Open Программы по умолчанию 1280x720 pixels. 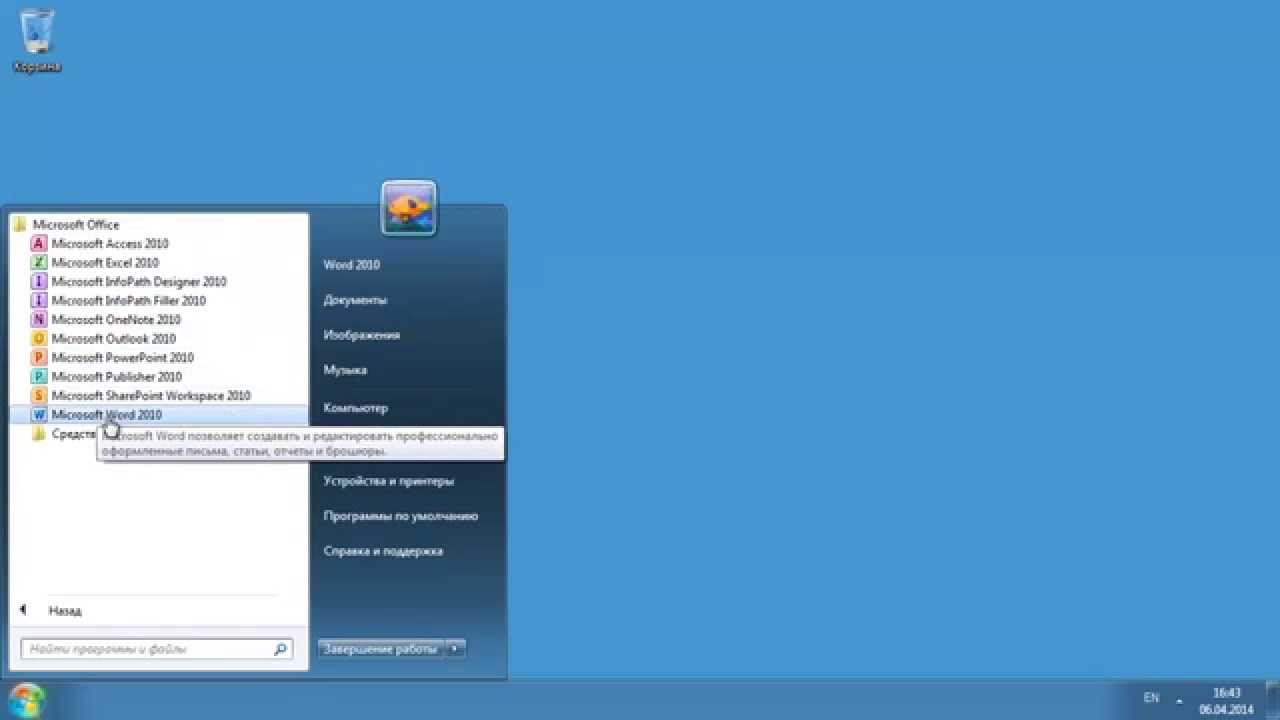pos(400,515)
